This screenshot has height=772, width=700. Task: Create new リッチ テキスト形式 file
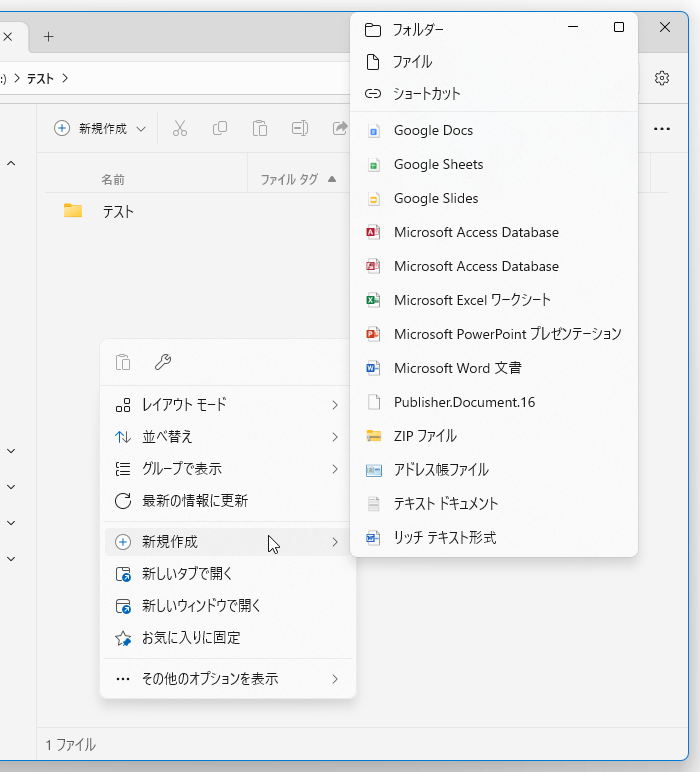pyautogui.click(x=494, y=538)
